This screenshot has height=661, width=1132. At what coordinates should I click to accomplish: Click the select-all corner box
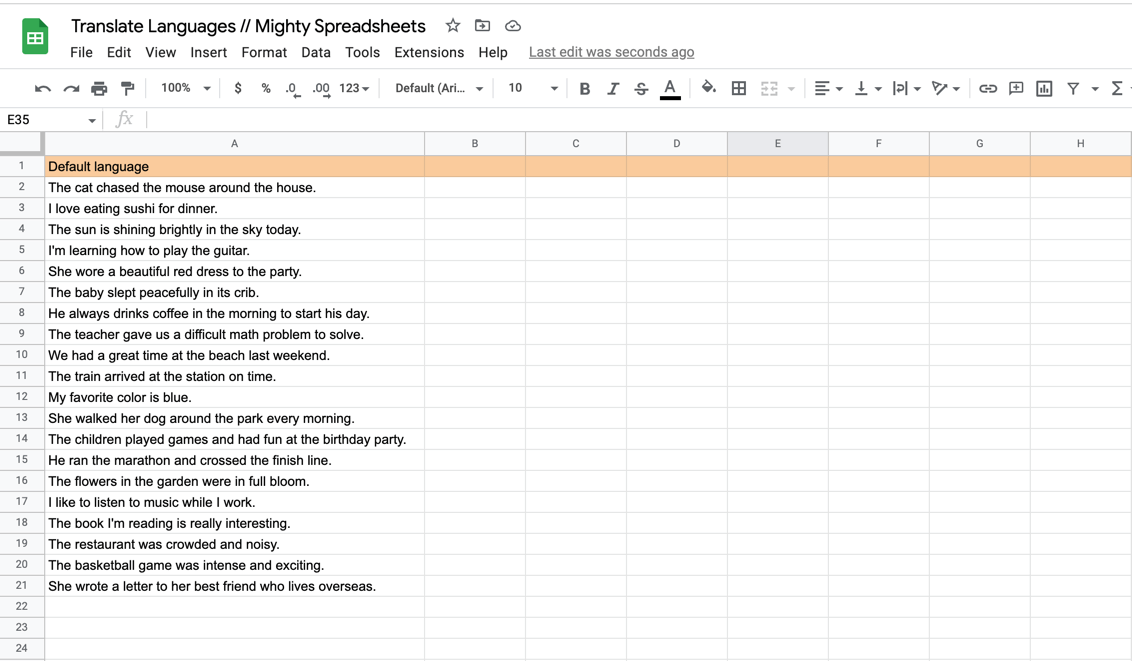coord(22,143)
